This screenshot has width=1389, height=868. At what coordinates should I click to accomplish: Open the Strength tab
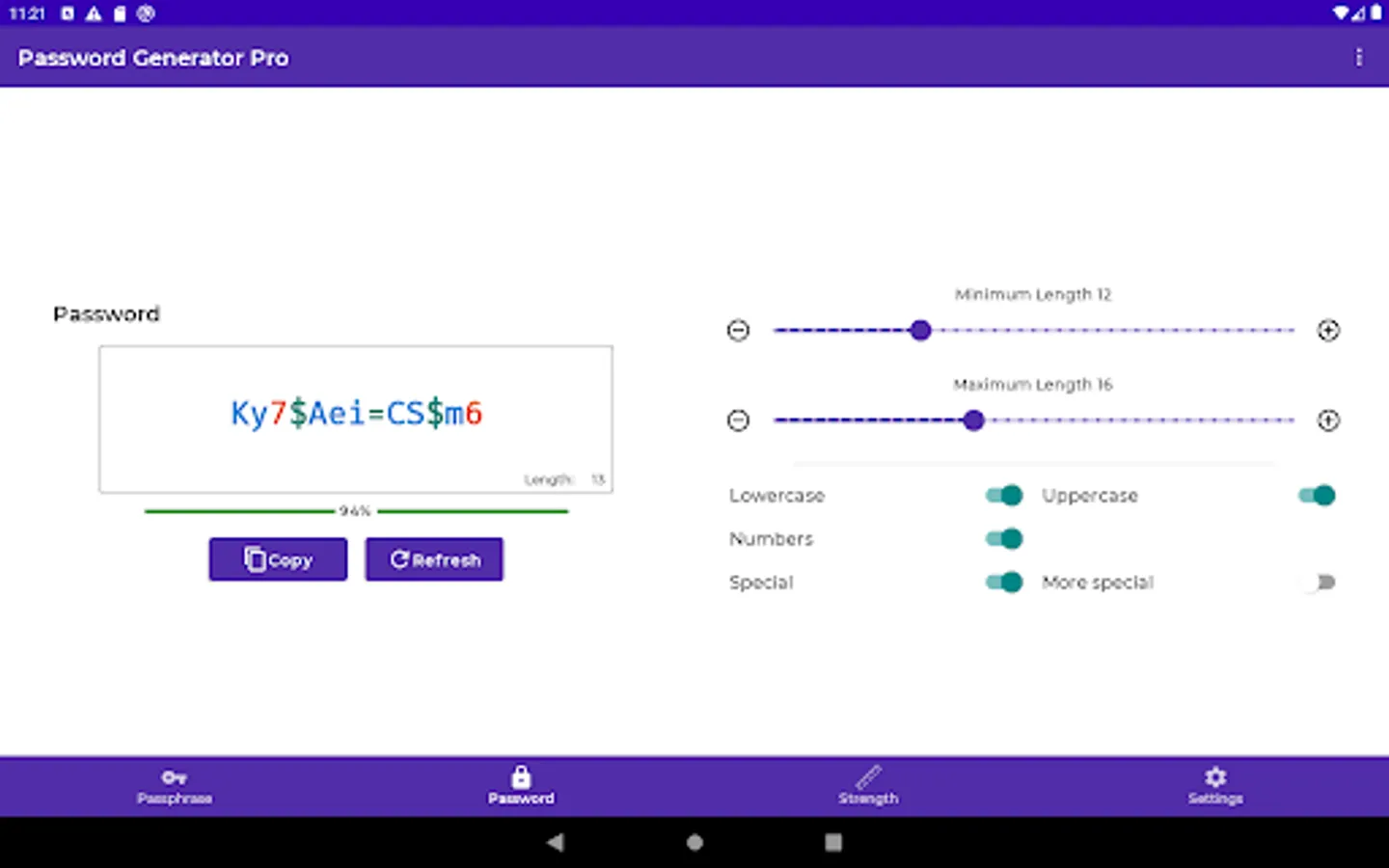tap(868, 786)
